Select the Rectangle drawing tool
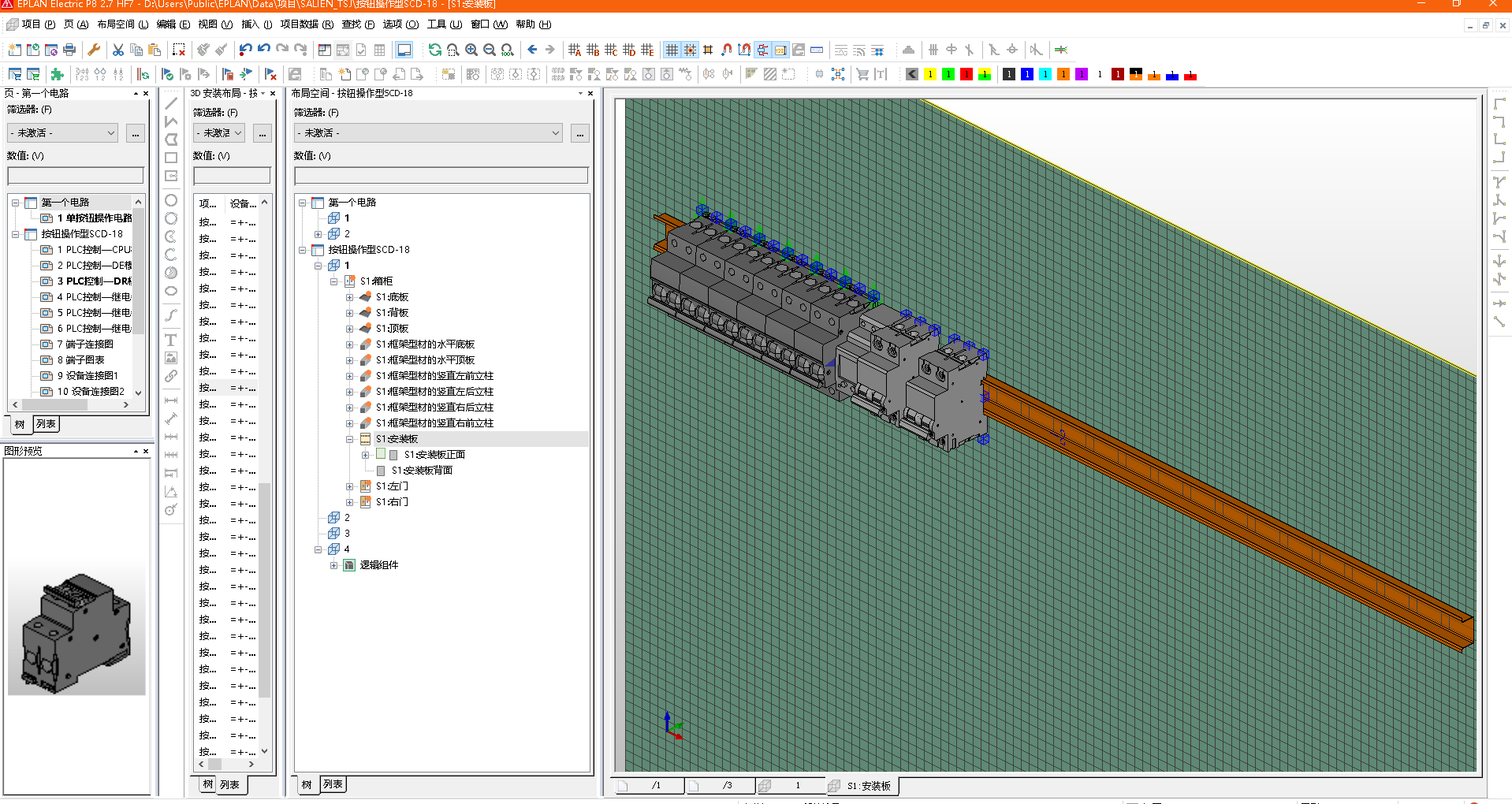This screenshot has height=804, width=1512. [x=170, y=158]
